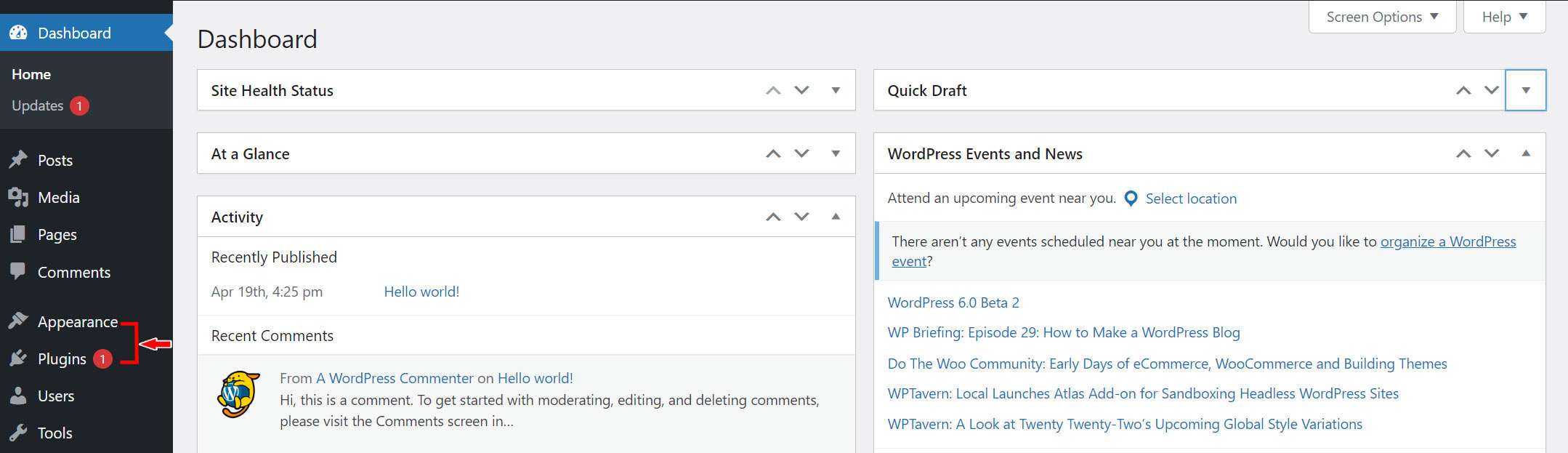Click the Hello world! recently published link
This screenshot has height=453, width=1568.
(x=421, y=292)
